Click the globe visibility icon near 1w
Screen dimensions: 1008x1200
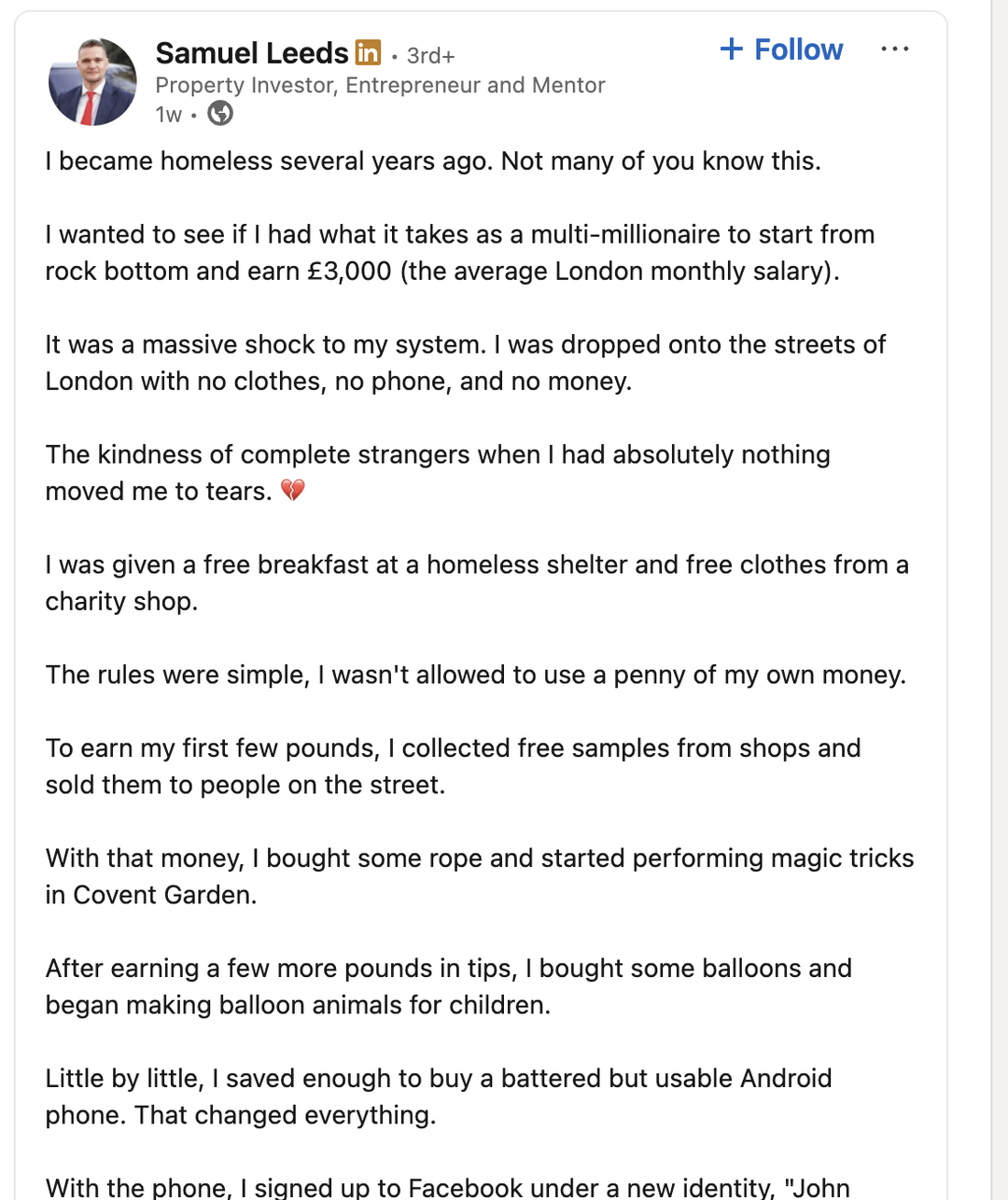coord(220,113)
